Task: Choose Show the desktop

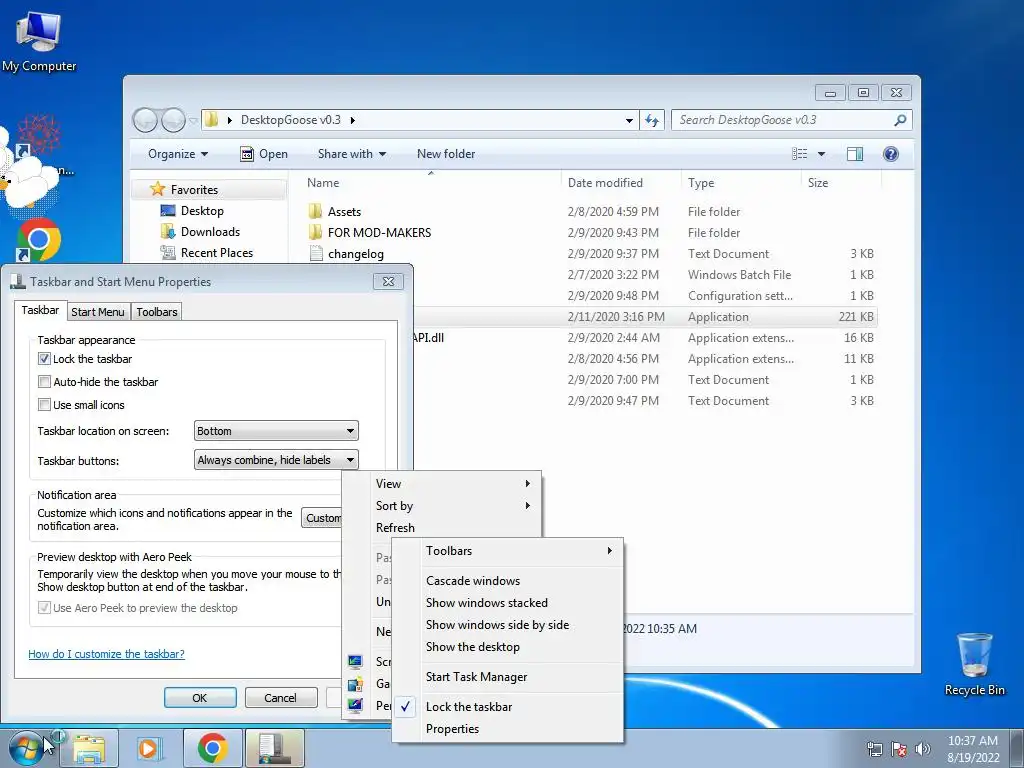Action: tap(473, 647)
